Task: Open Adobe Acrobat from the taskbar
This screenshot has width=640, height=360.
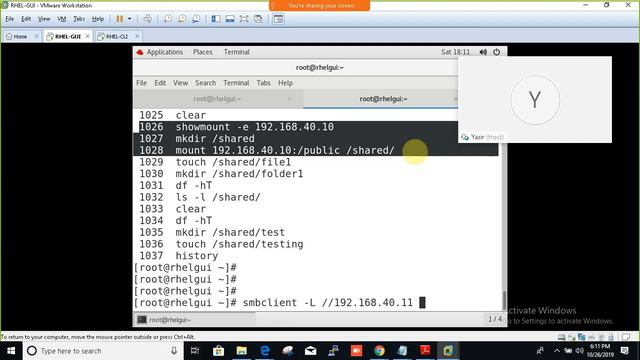Action: coord(425,351)
